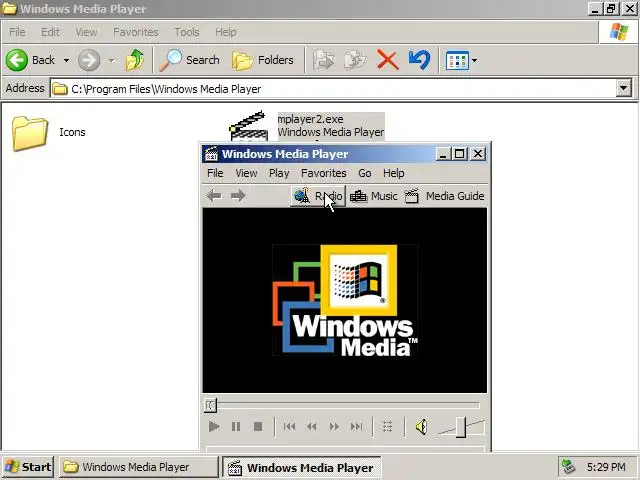
Task: Click the Pause button in the media player
Action: (236, 427)
